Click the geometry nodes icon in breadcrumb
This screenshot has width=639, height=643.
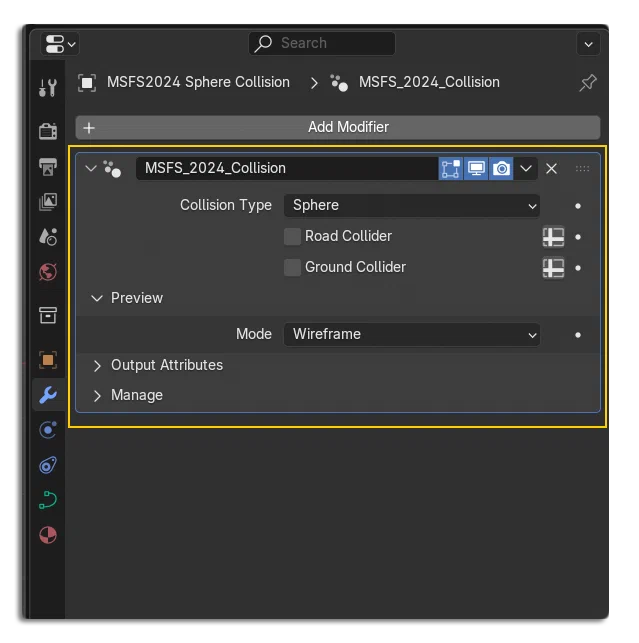[339, 83]
